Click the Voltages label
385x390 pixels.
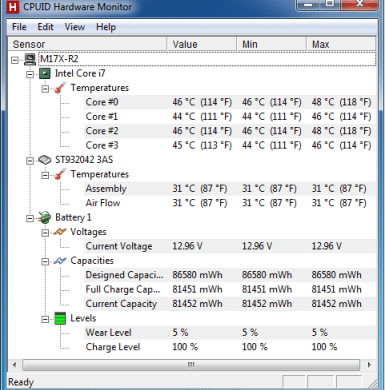click(x=88, y=232)
